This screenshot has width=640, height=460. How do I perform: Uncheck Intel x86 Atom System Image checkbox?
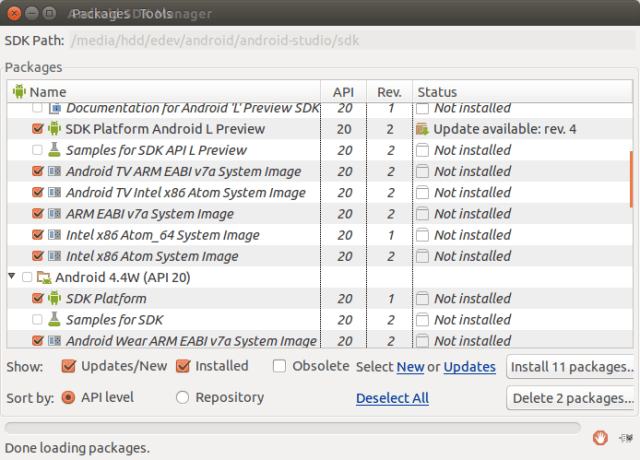point(38,256)
